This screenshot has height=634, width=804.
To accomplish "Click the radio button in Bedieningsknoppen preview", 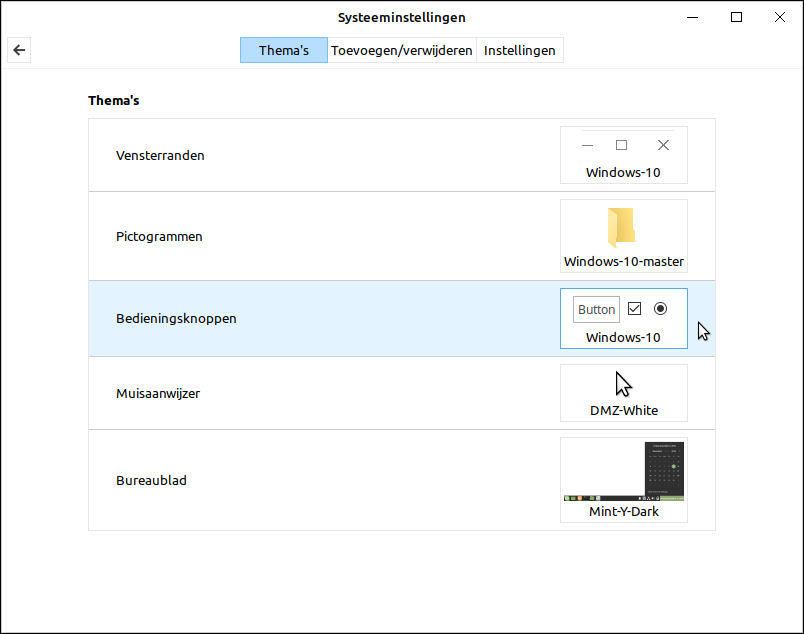I will [660, 309].
